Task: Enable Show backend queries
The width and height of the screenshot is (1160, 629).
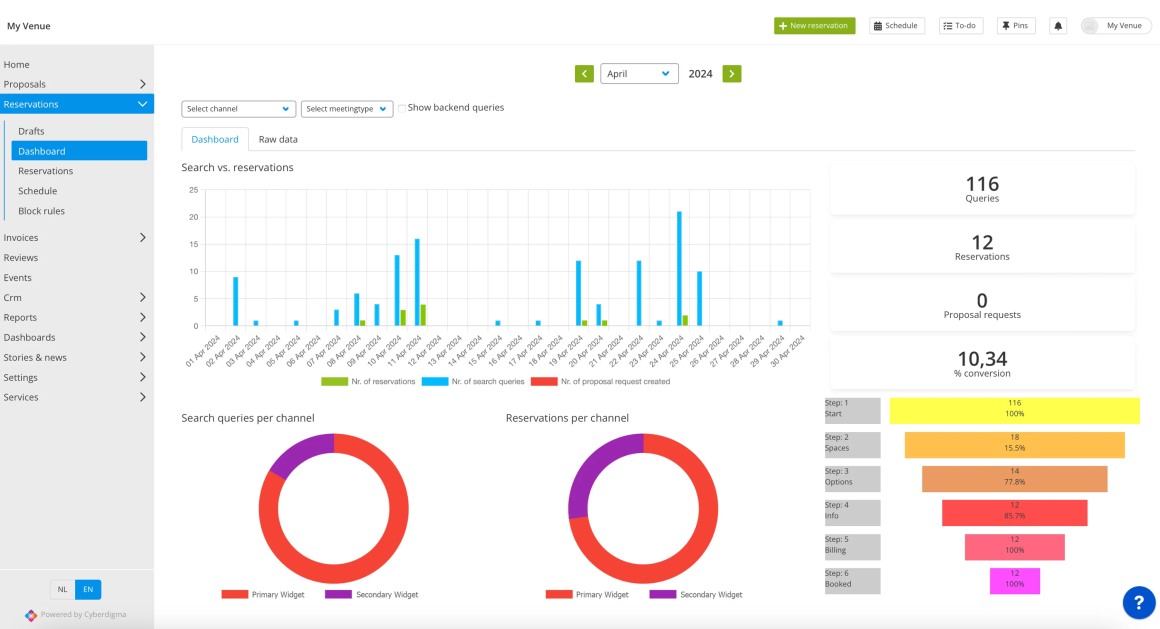Action: pyautogui.click(x=401, y=107)
